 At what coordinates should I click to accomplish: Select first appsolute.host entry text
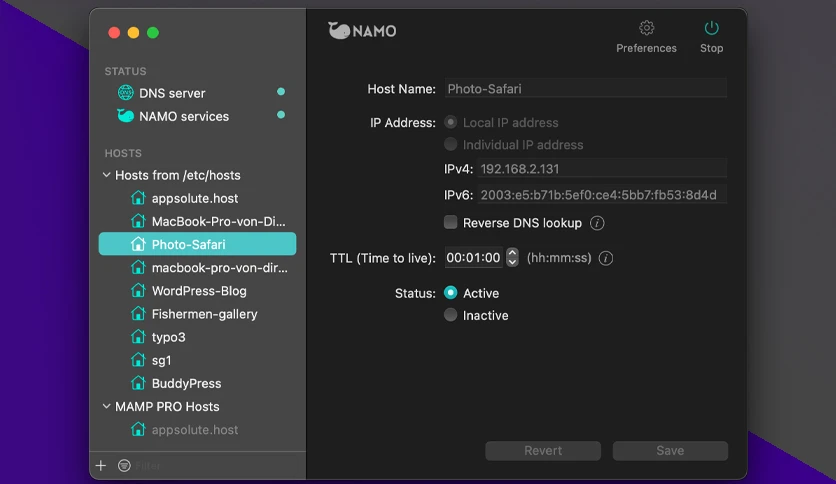(x=195, y=198)
